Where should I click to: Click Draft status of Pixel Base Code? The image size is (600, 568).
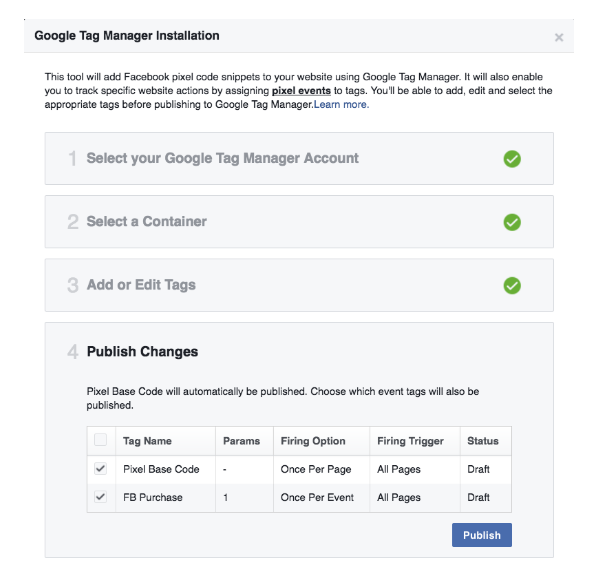[x=478, y=469]
